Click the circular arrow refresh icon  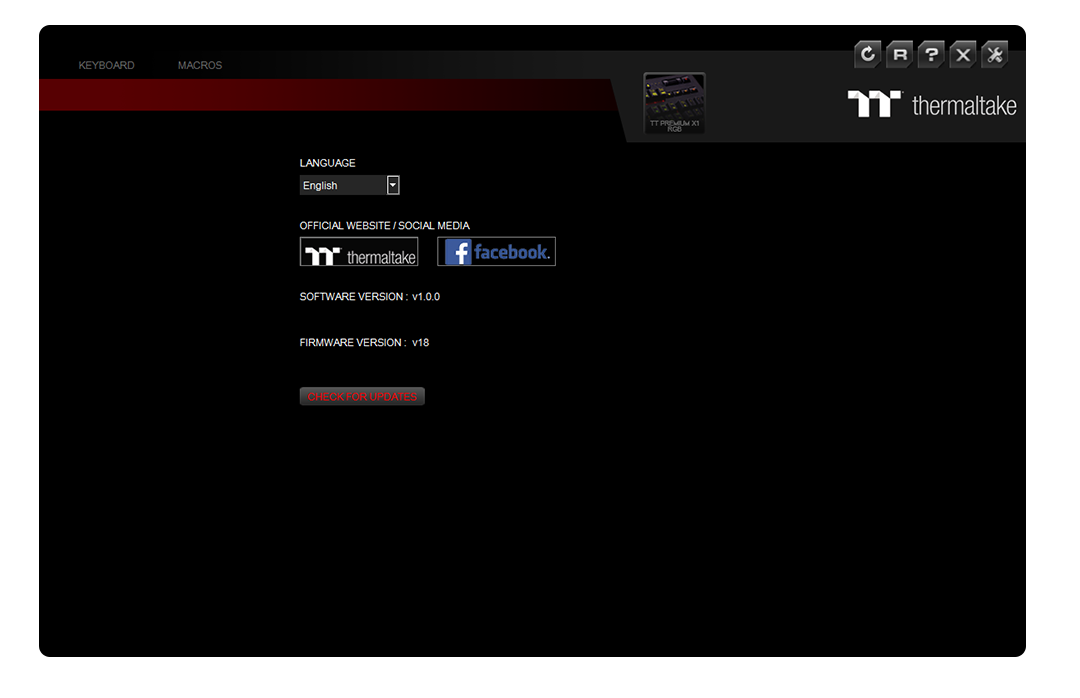point(867,54)
